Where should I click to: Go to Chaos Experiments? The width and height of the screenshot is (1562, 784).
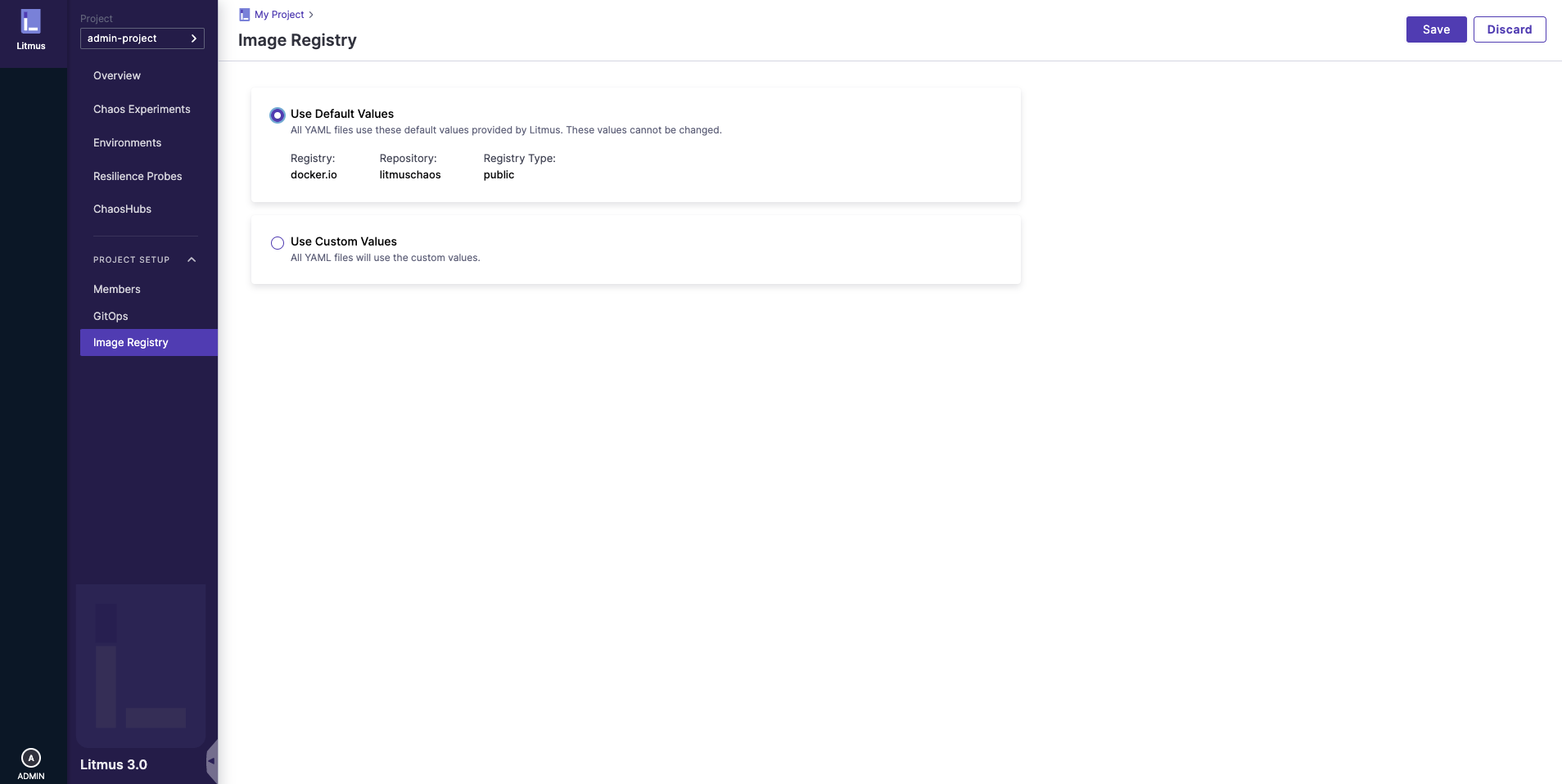click(x=142, y=110)
